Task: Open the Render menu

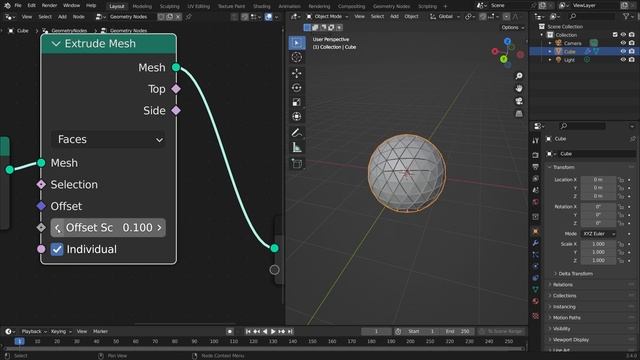Action: tap(49, 6)
